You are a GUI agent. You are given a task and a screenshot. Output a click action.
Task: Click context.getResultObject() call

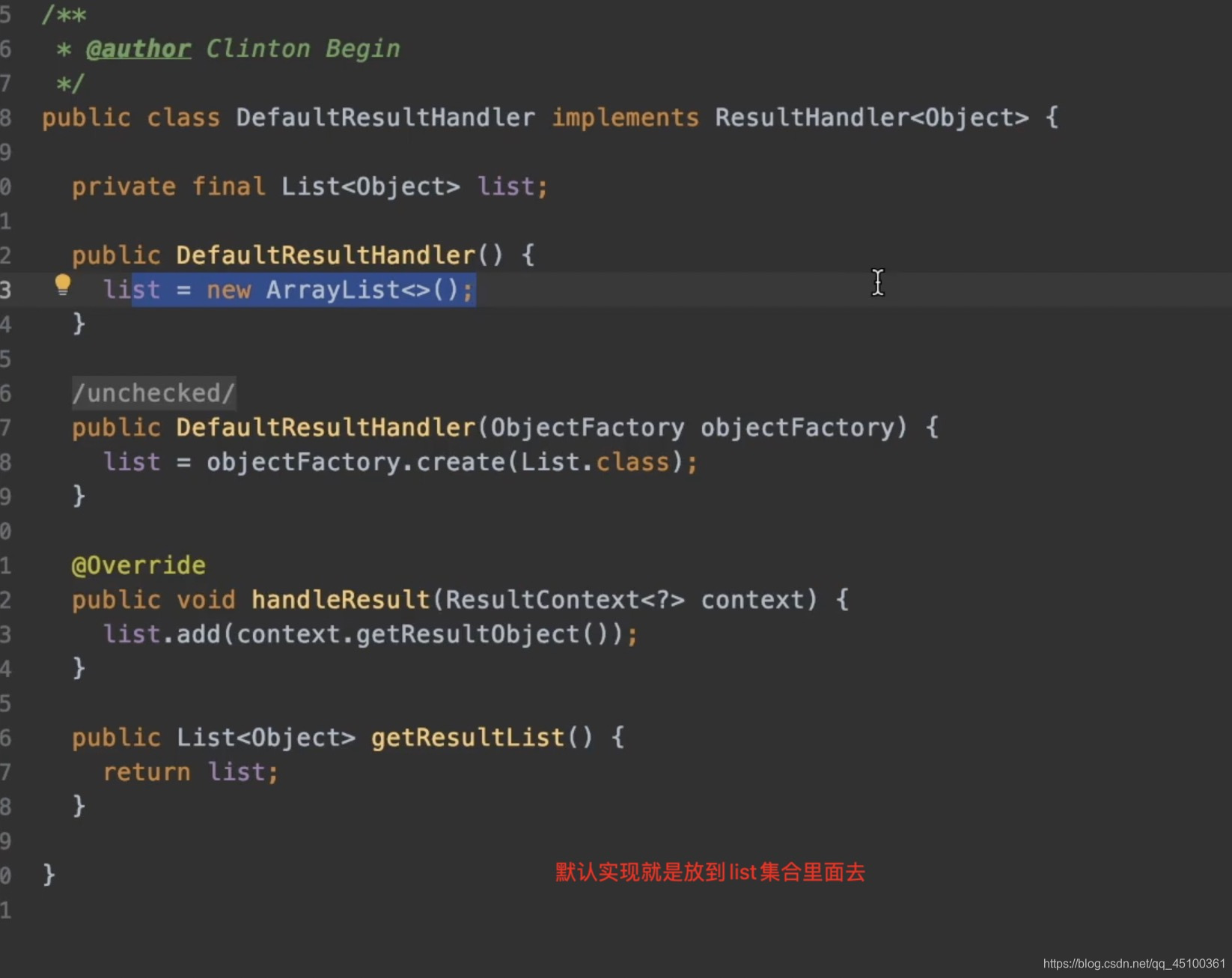(423, 634)
